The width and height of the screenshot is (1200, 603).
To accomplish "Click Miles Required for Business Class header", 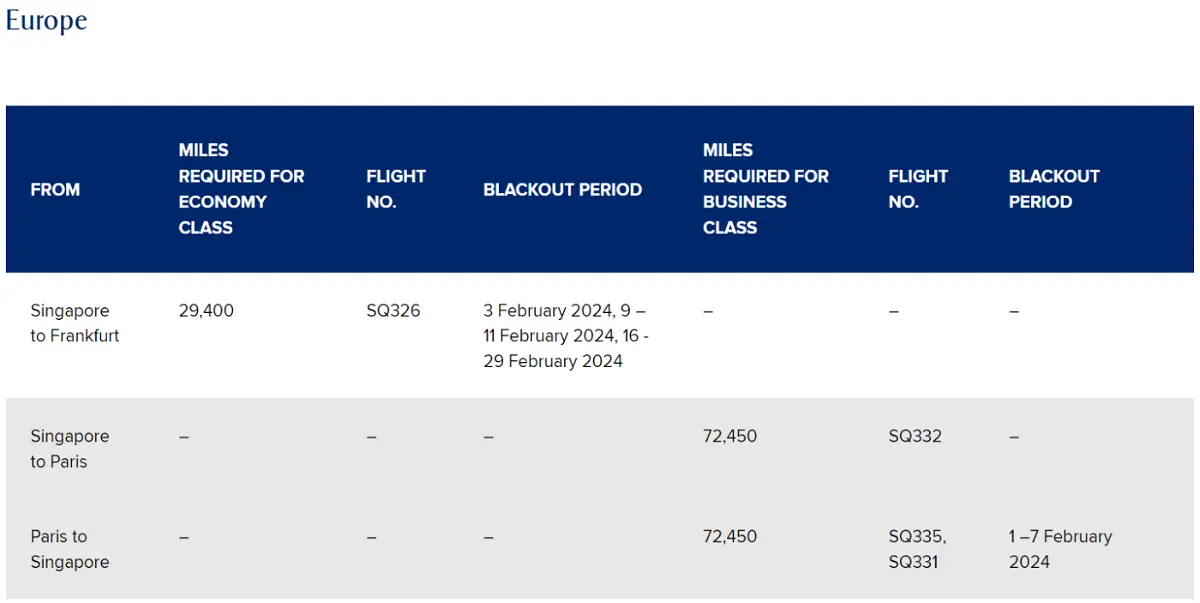I will tap(766, 189).
